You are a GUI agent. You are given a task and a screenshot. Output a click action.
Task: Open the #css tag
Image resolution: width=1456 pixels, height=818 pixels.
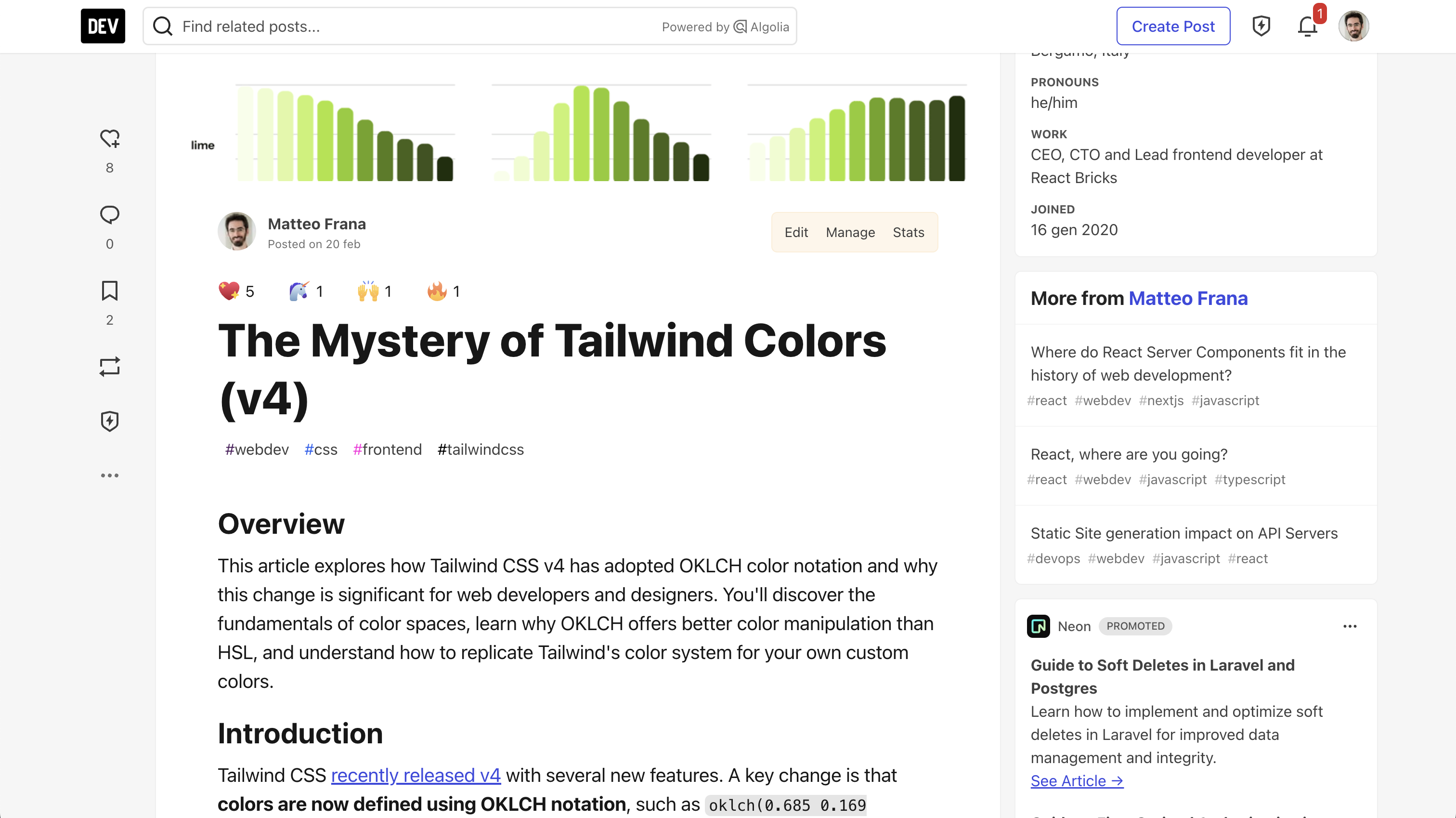pyautogui.click(x=321, y=449)
